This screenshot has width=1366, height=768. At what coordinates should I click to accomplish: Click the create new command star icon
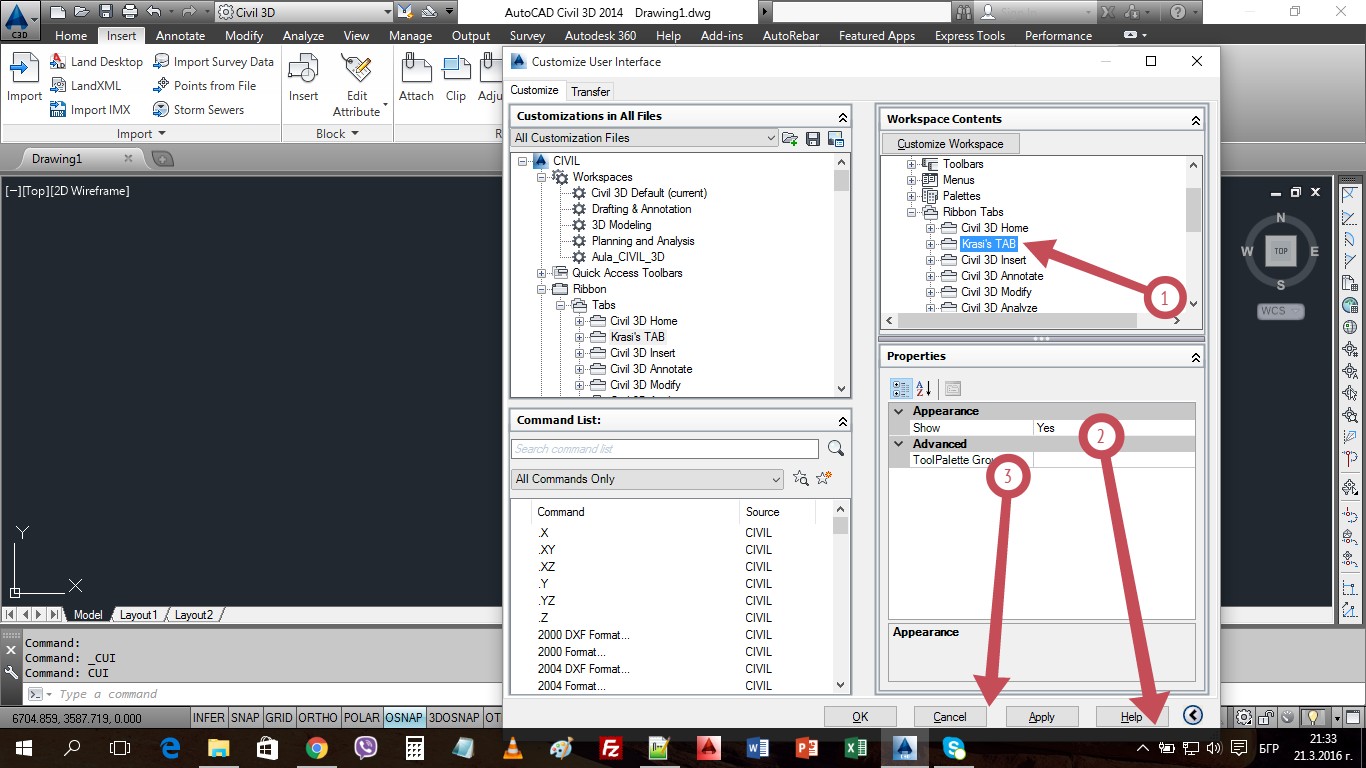(824, 479)
